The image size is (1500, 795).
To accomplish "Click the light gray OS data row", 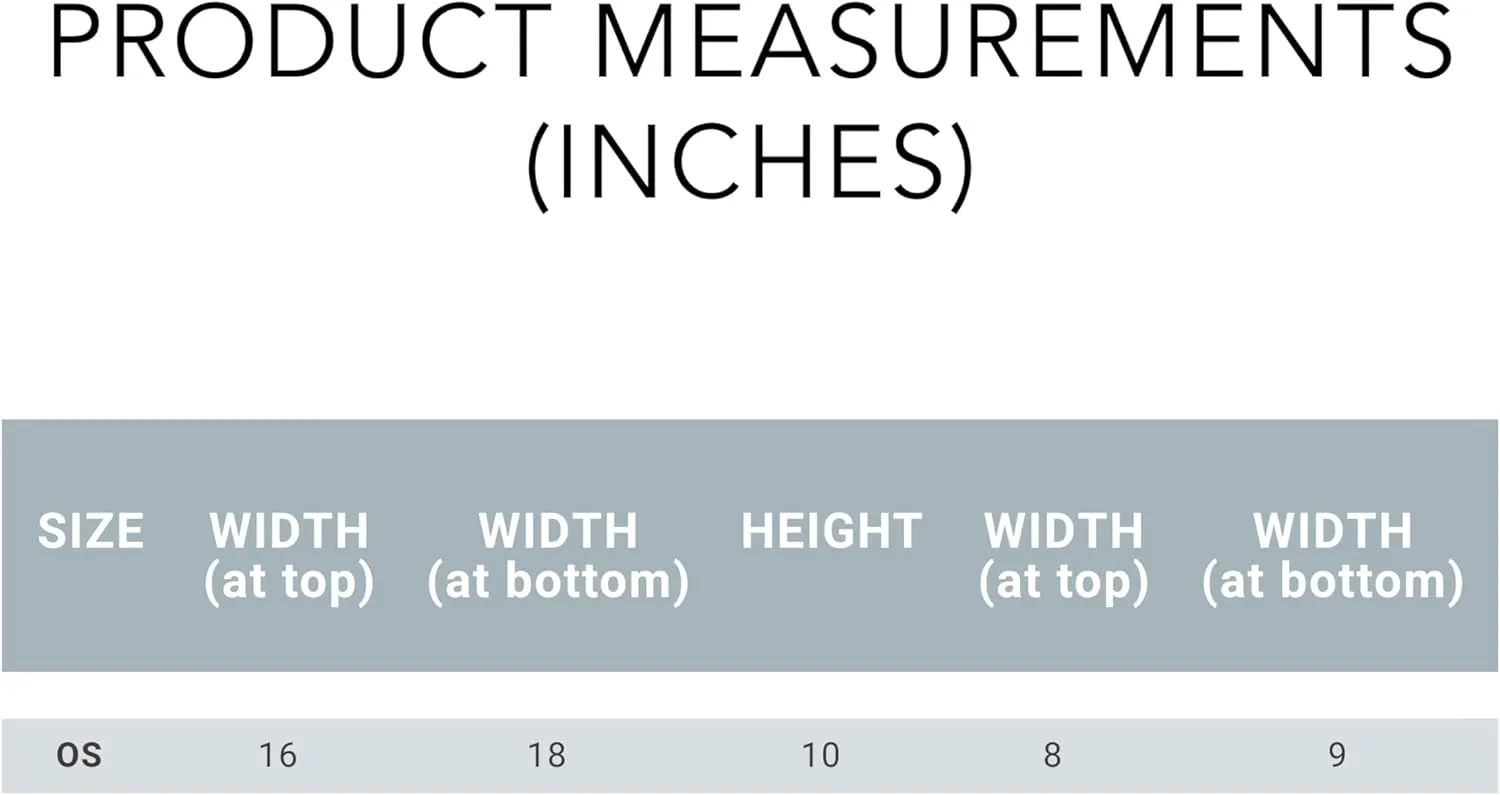I will point(750,755).
